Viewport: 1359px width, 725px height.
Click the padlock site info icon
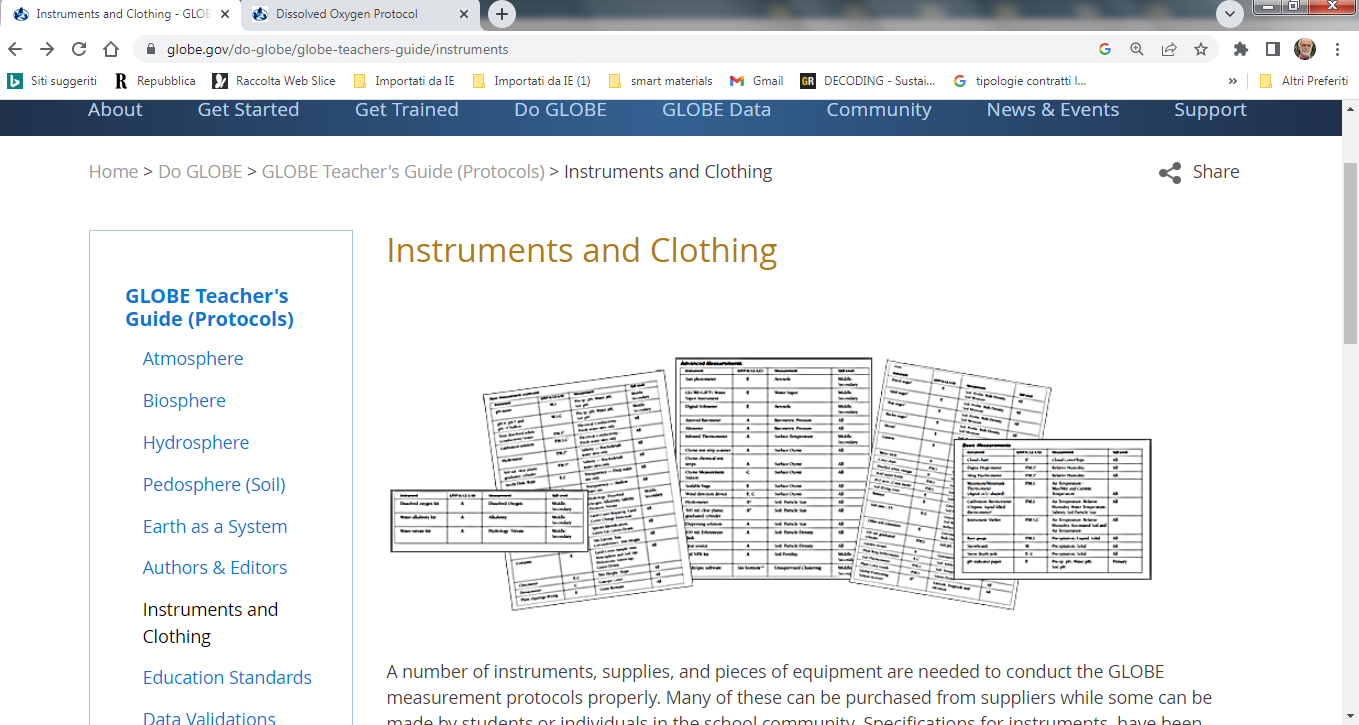tap(151, 49)
